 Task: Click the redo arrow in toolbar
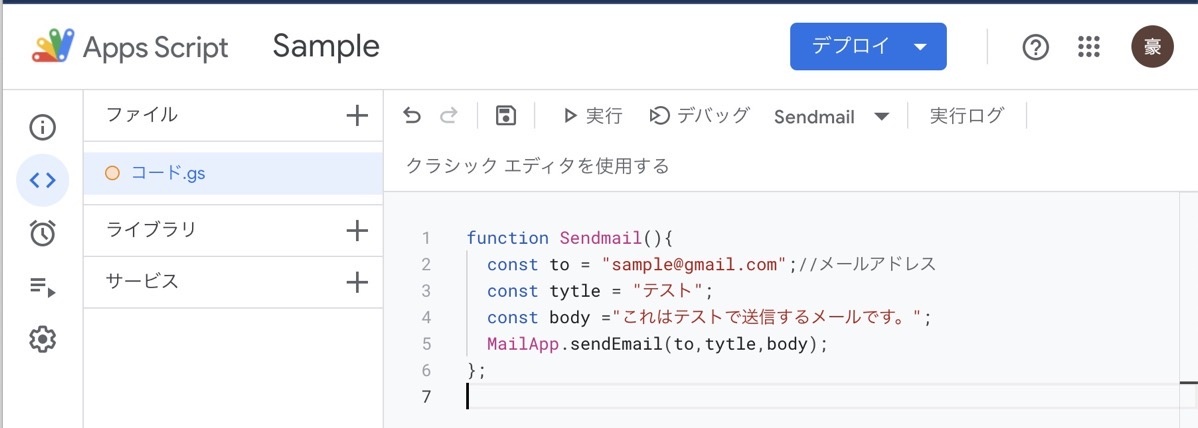tap(449, 116)
